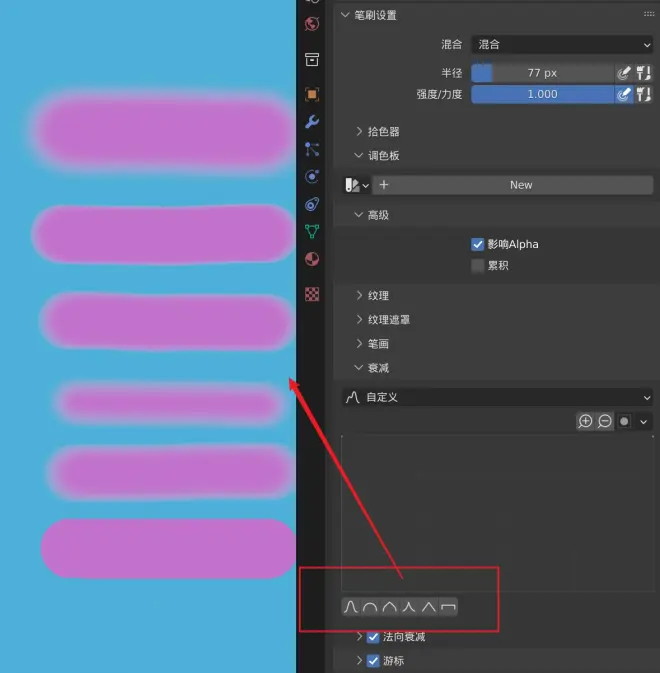Open the palette browse dropdown icon
Image resolution: width=660 pixels, height=673 pixels.
point(357,185)
